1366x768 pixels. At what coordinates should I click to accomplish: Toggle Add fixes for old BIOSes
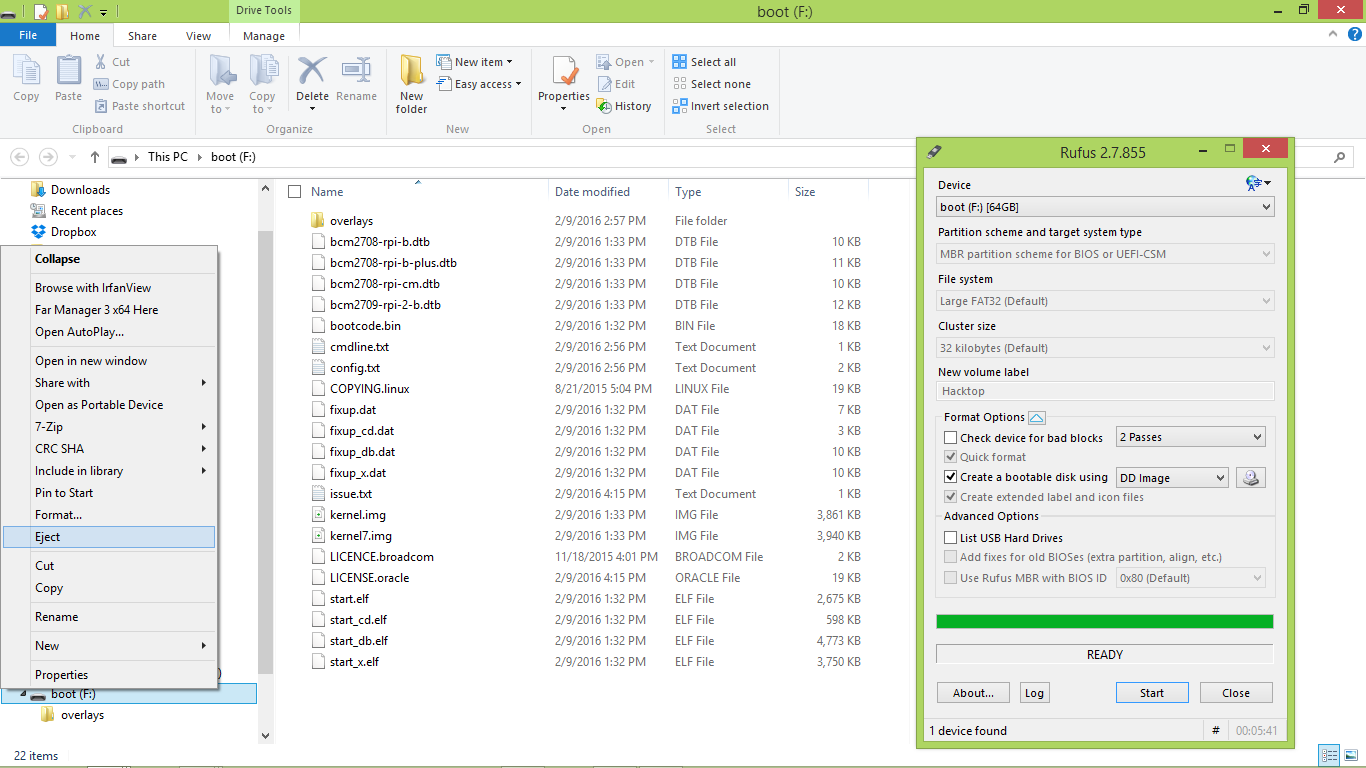(950, 557)
